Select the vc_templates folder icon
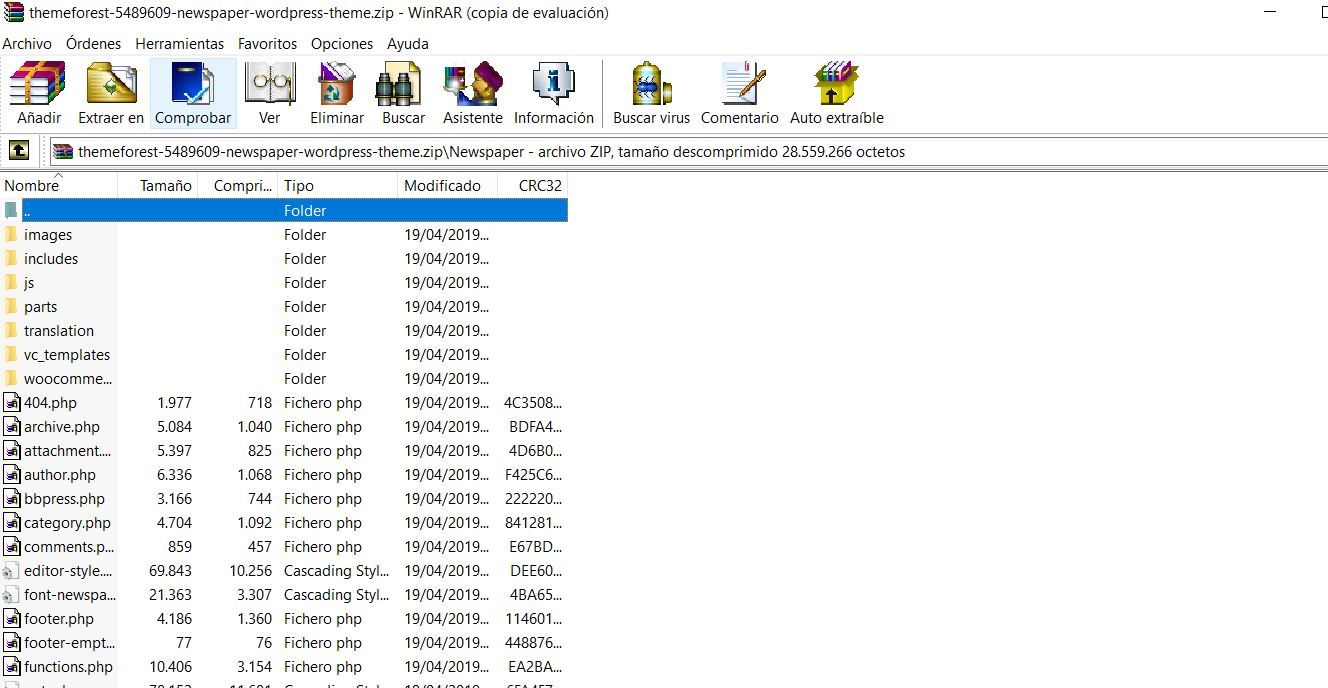This screenshot has height=688, width=1328. (x=11, y=355)
